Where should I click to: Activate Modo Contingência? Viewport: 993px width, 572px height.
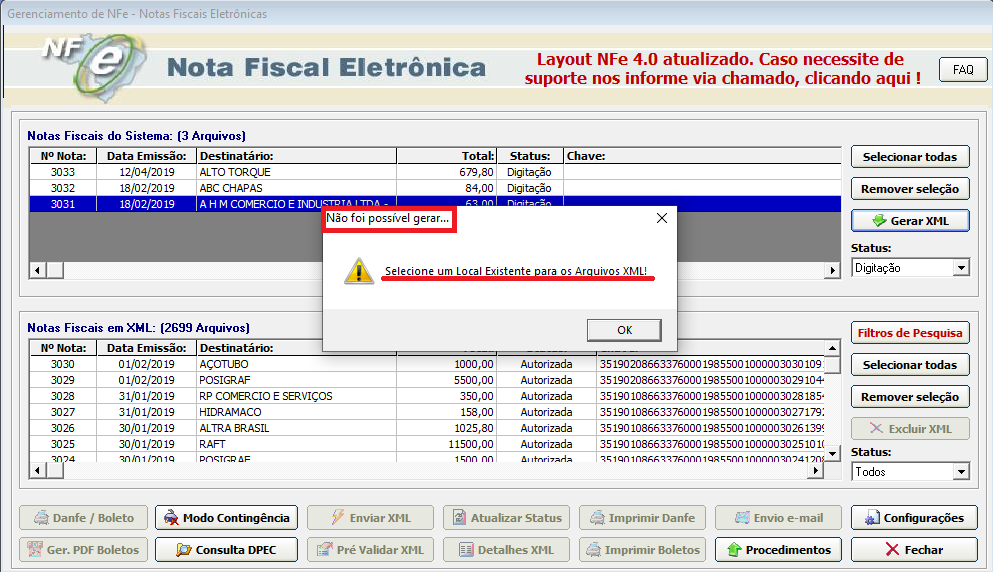226,518
